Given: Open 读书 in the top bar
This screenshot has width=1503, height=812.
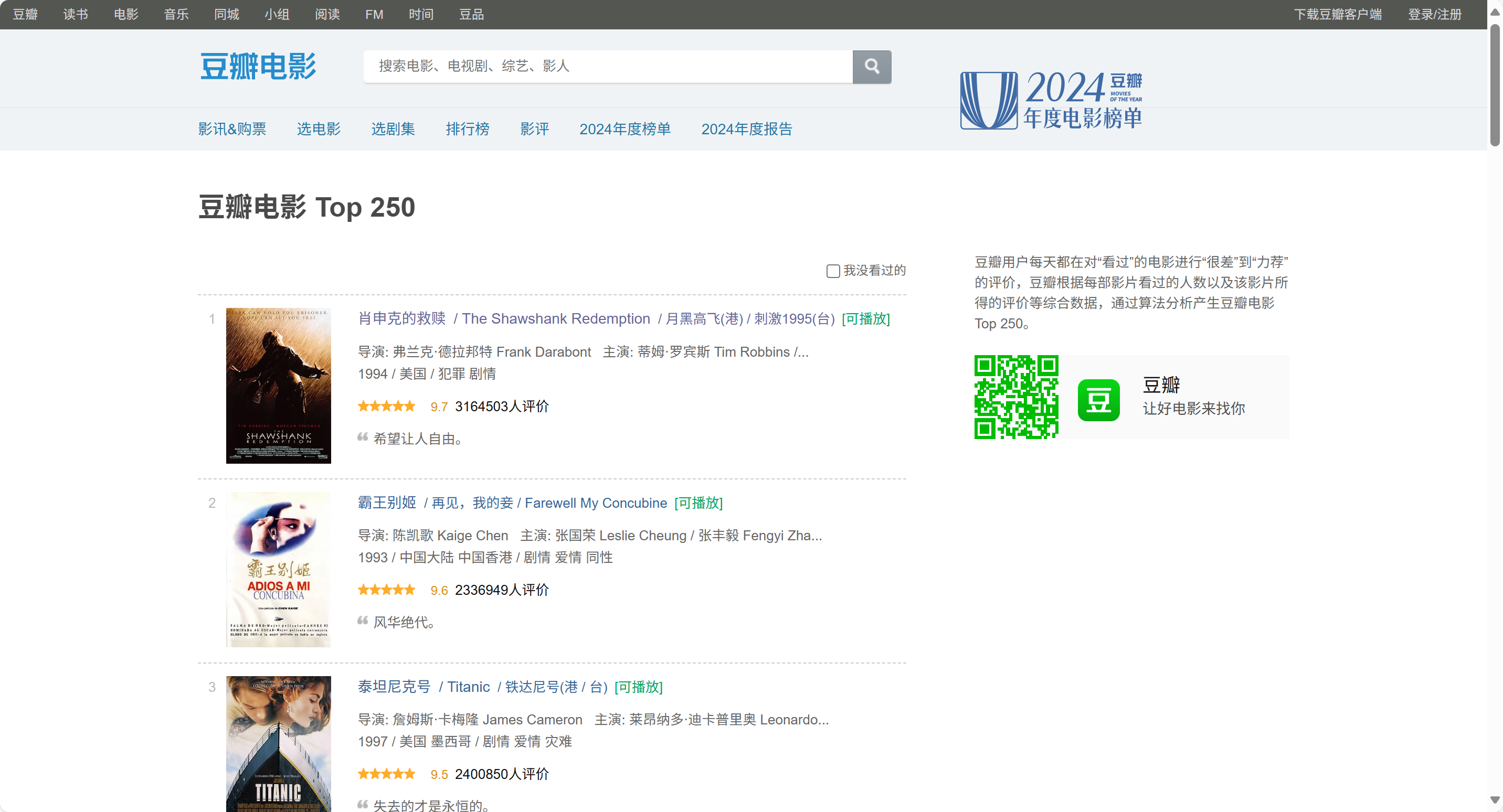Looking at the screenshot, I should [x=76, y=15].
